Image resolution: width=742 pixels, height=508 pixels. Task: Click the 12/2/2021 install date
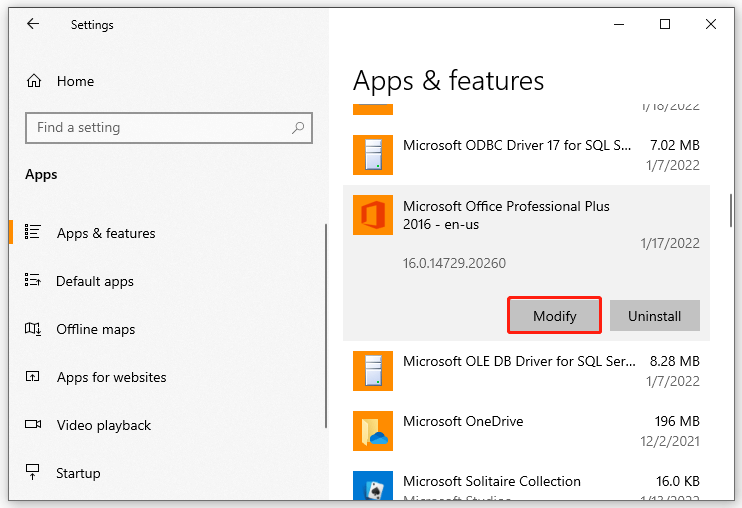(670, 441)
